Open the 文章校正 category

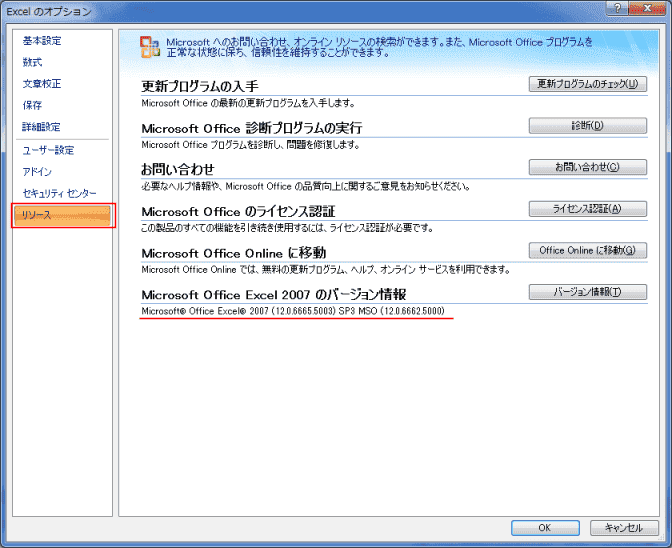(42, 84)
